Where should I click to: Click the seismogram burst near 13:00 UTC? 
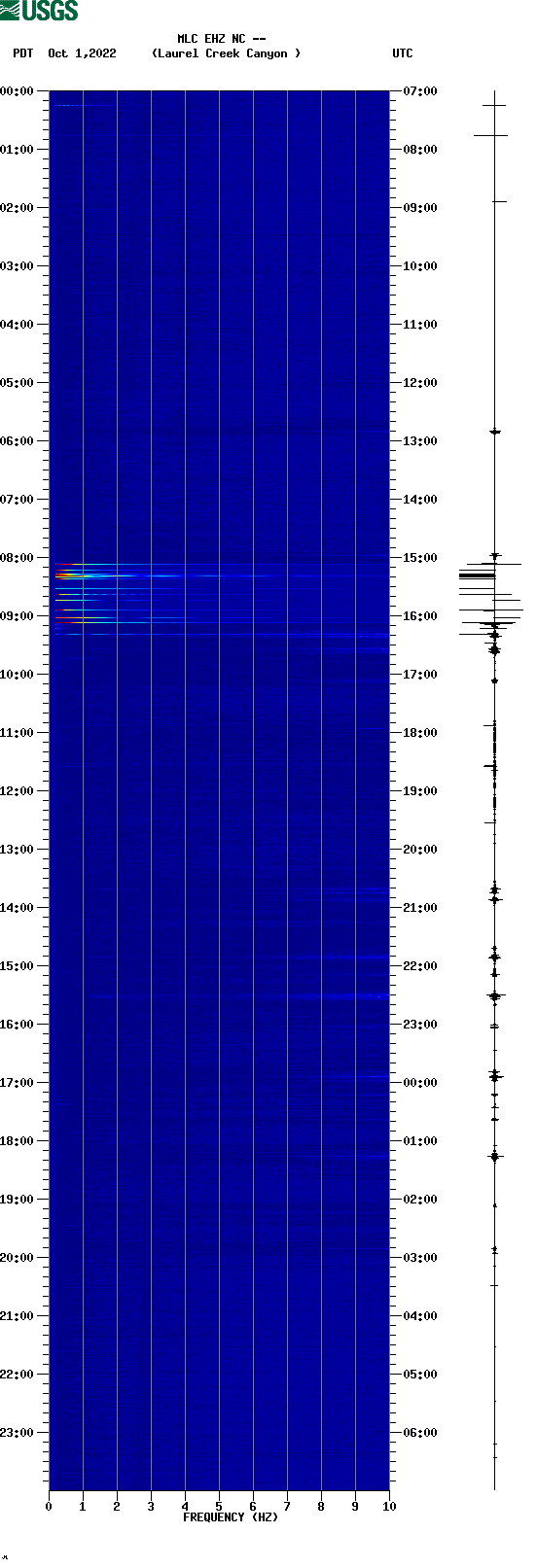[x=494, y=431]
